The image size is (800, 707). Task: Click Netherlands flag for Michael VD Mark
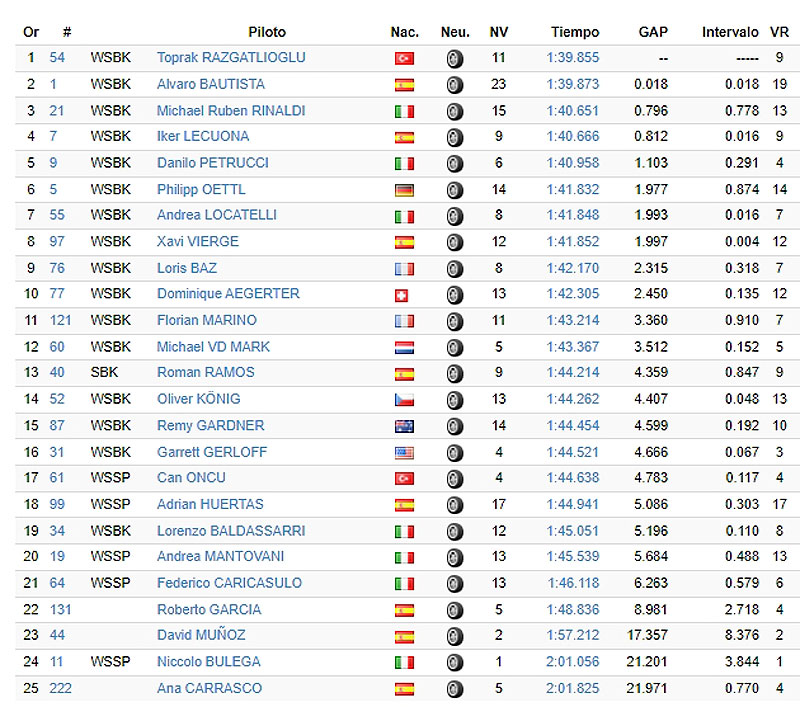[x=404, y=349]
